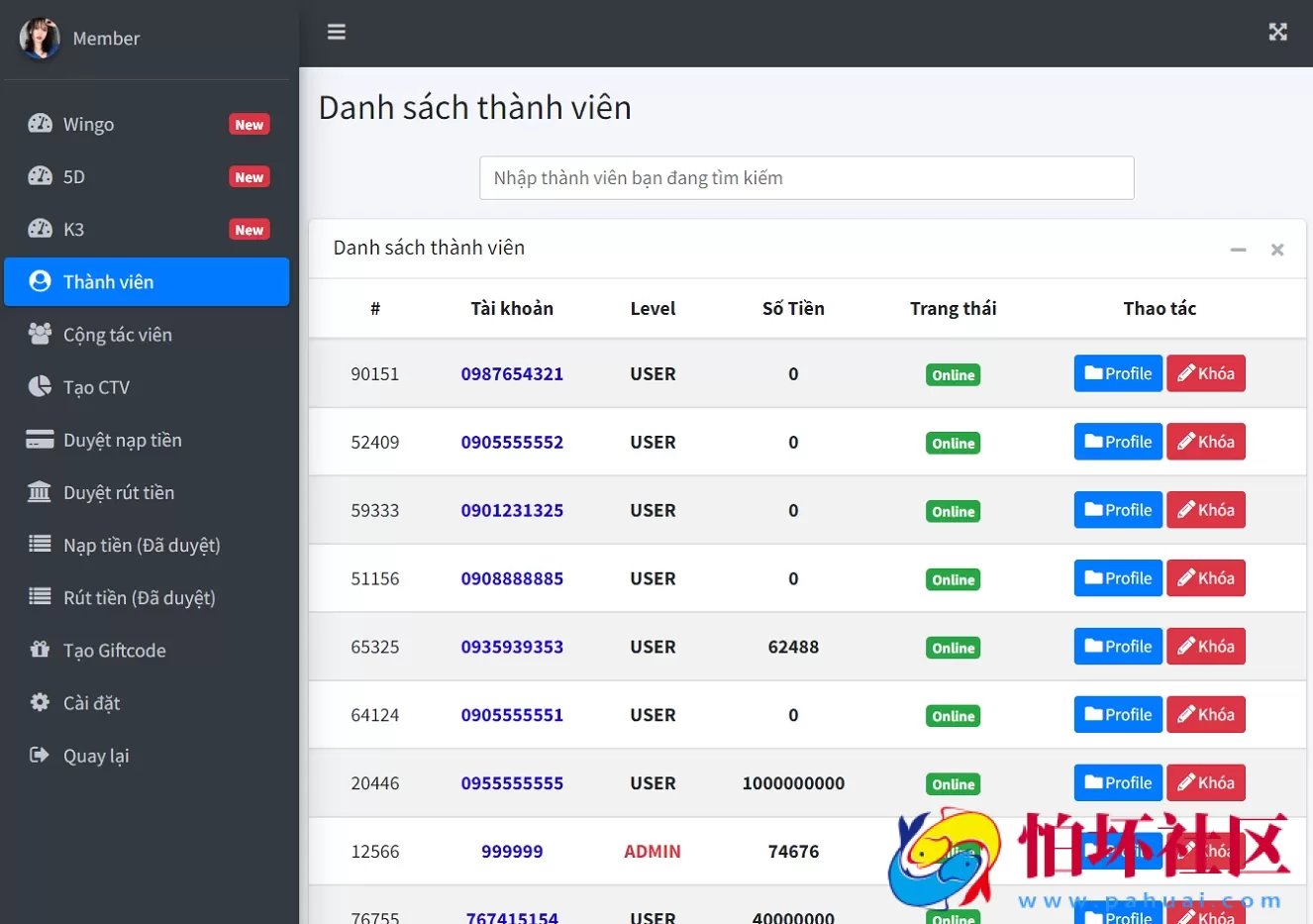Toggle the sidebar with the hamburger icon

(x=336, y=32)
